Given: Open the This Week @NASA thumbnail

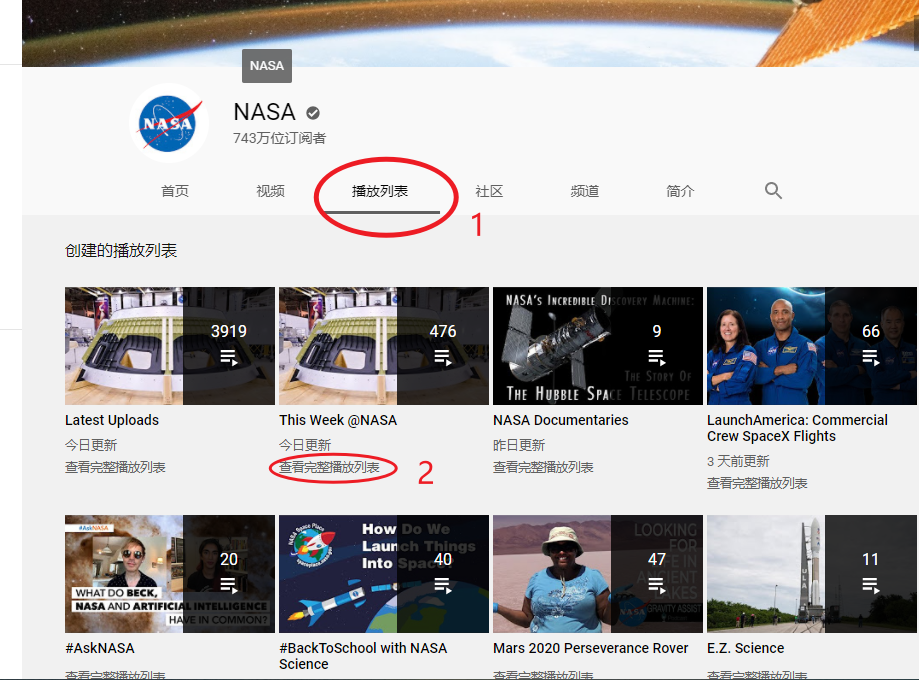Looking at the screenshot, I should tap(384, 346).
